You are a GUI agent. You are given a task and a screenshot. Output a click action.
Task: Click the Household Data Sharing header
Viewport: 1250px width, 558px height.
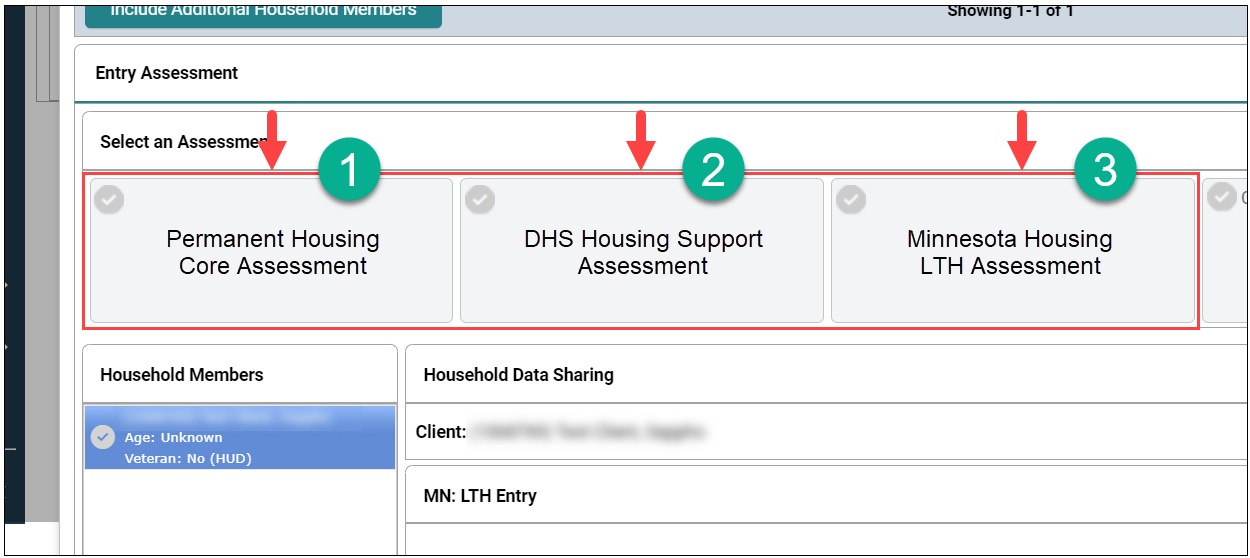[x=519, y=375]
